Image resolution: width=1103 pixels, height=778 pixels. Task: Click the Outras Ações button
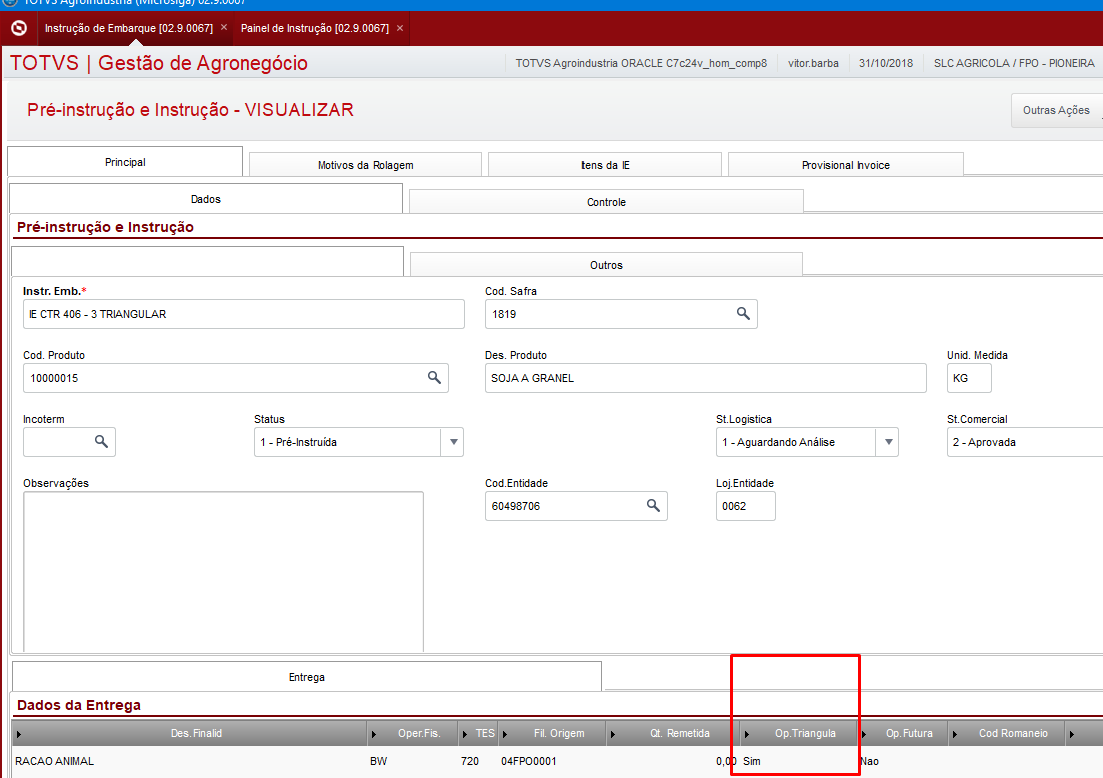pos(1056,110)
